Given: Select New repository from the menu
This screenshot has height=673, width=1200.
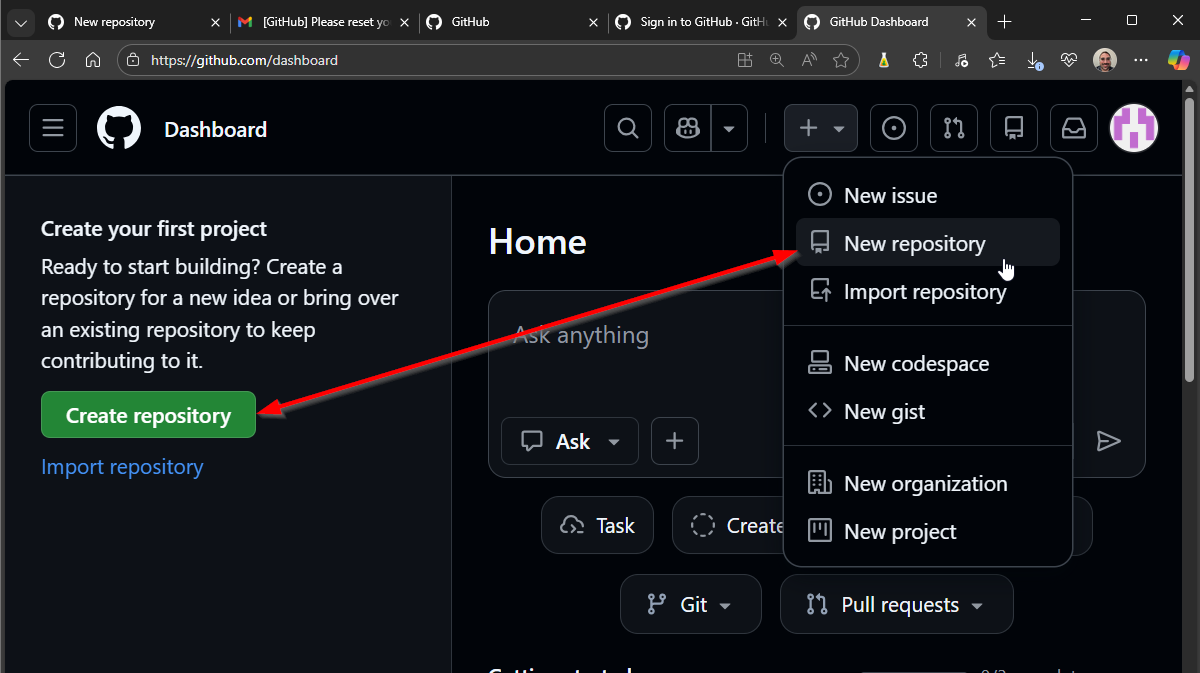Looking at the screenshot, I should 914,243.
